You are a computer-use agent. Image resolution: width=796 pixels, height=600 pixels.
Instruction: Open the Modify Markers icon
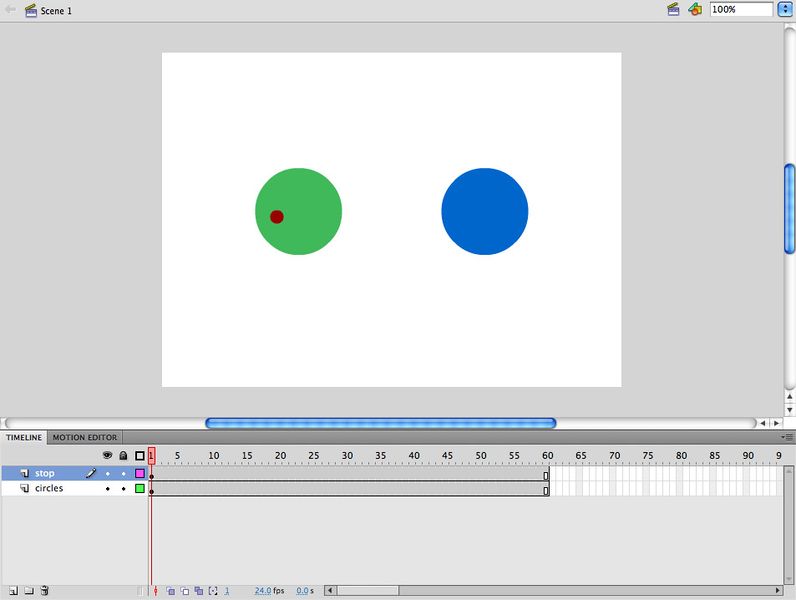point(213,591)
